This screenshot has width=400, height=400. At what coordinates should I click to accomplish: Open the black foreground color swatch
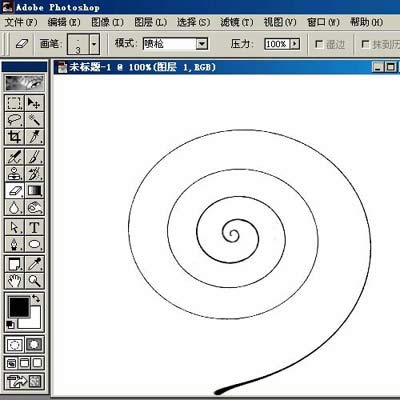pos(19,307)
